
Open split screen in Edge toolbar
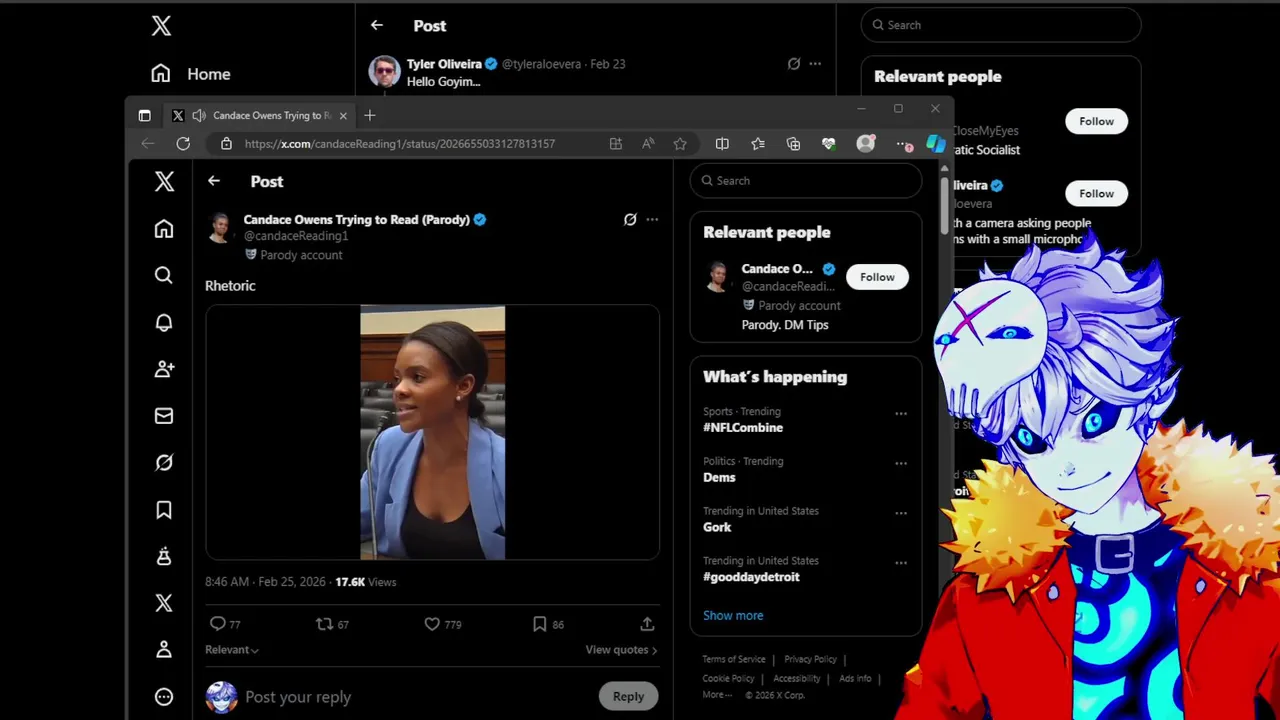click(x=722, y=144)
